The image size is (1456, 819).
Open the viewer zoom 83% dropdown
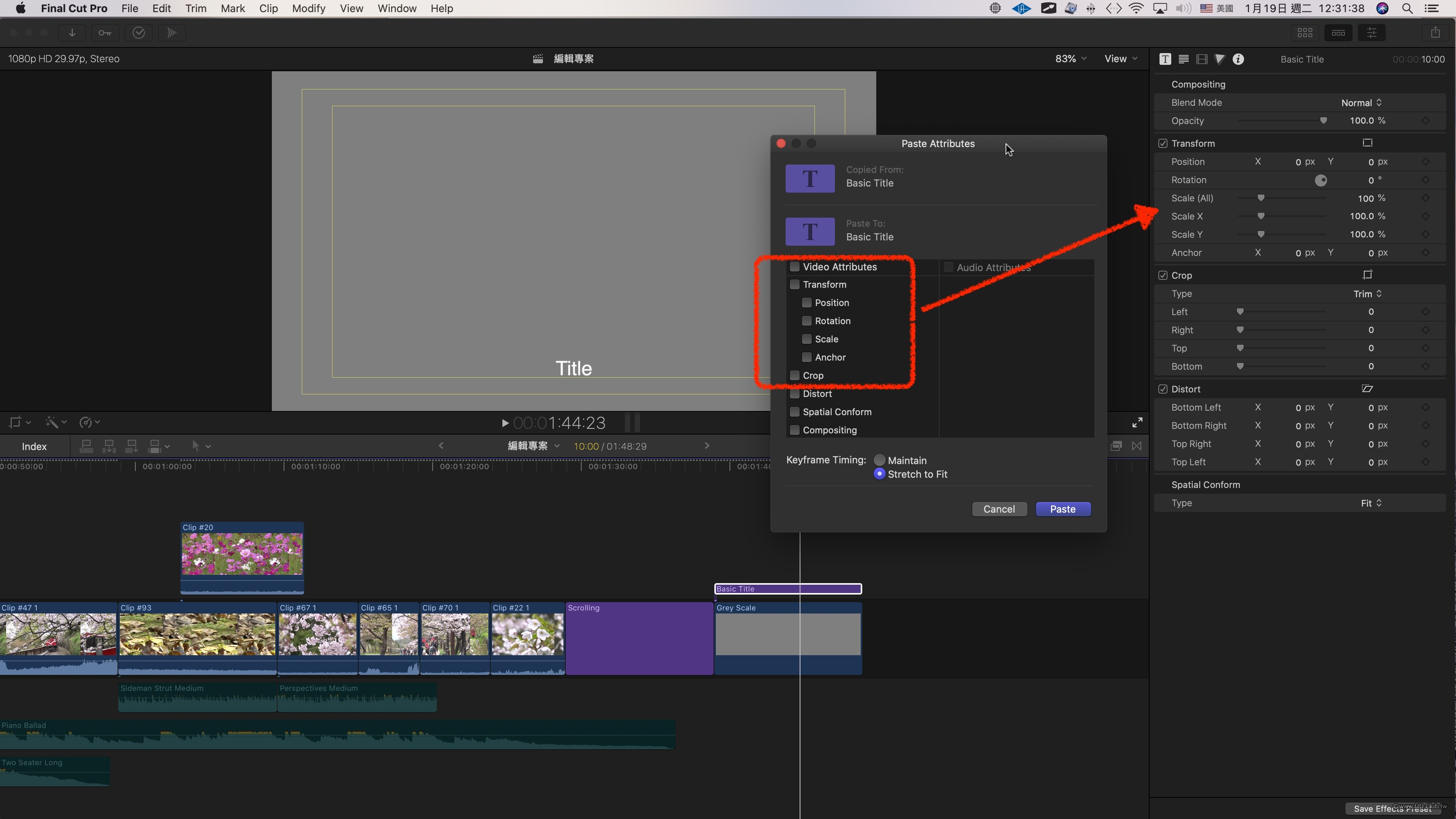tap(1070, 59)
